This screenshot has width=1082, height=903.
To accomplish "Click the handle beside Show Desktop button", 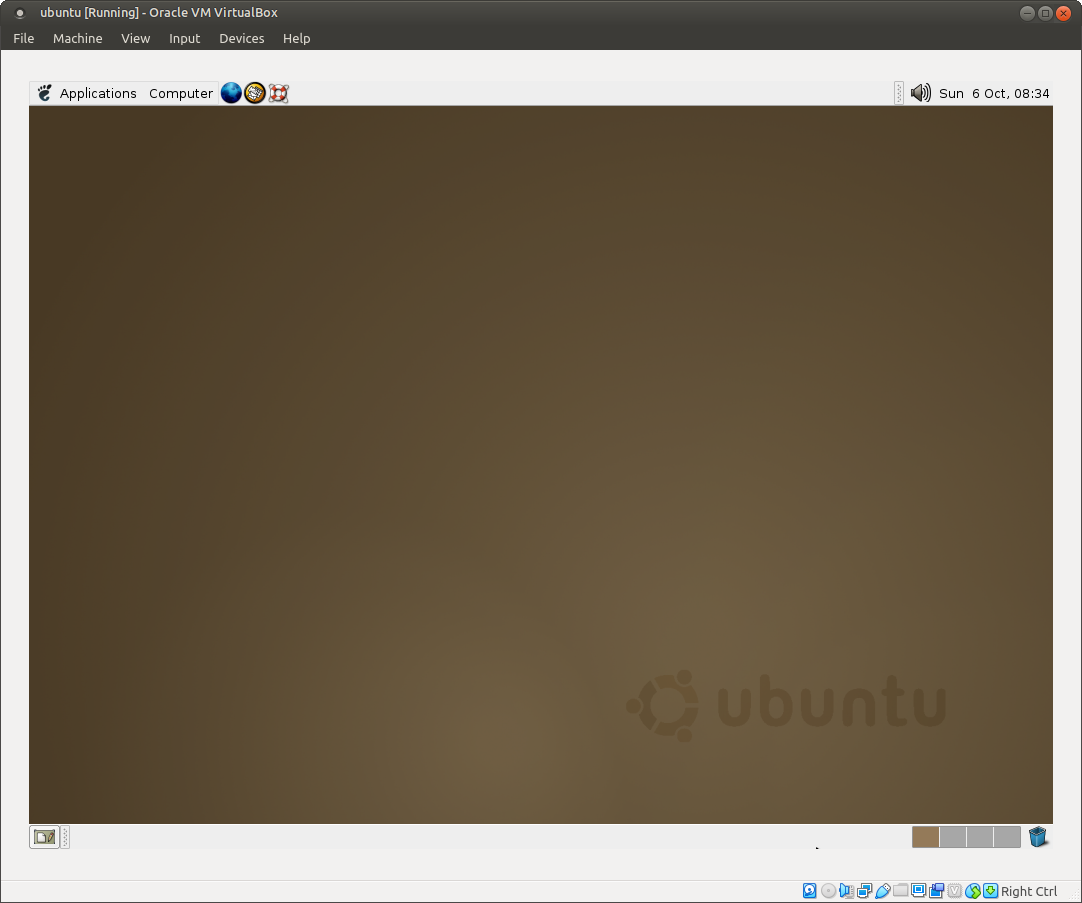I will pyautogui.click(x=65, y=837).
